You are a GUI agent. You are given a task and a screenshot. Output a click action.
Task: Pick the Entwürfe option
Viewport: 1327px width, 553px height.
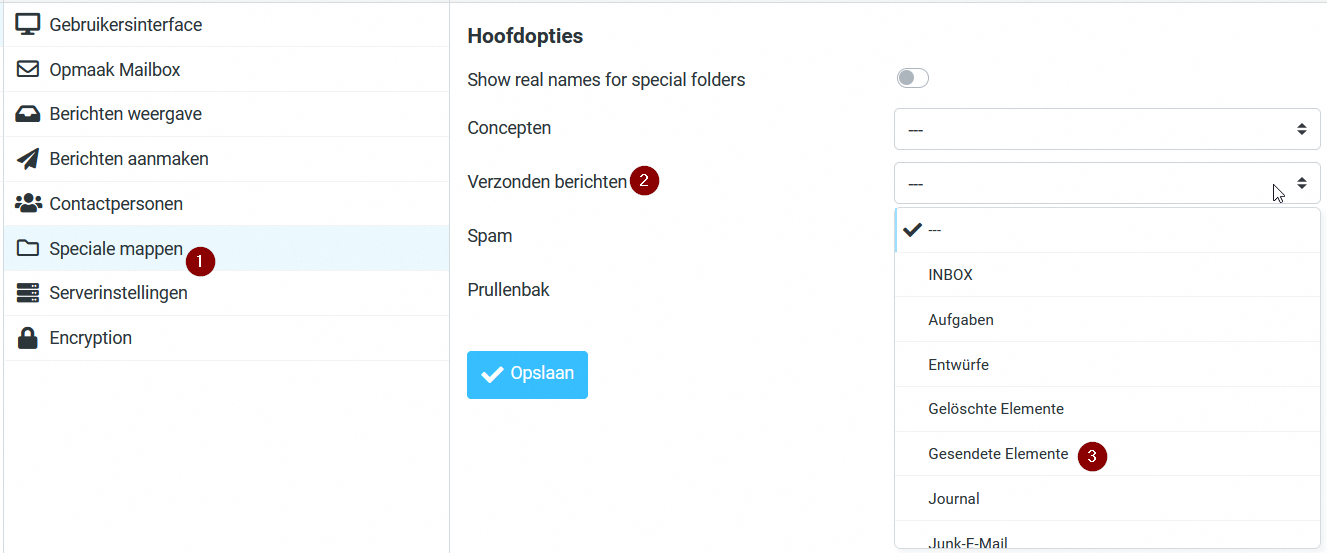click(958, 365)
